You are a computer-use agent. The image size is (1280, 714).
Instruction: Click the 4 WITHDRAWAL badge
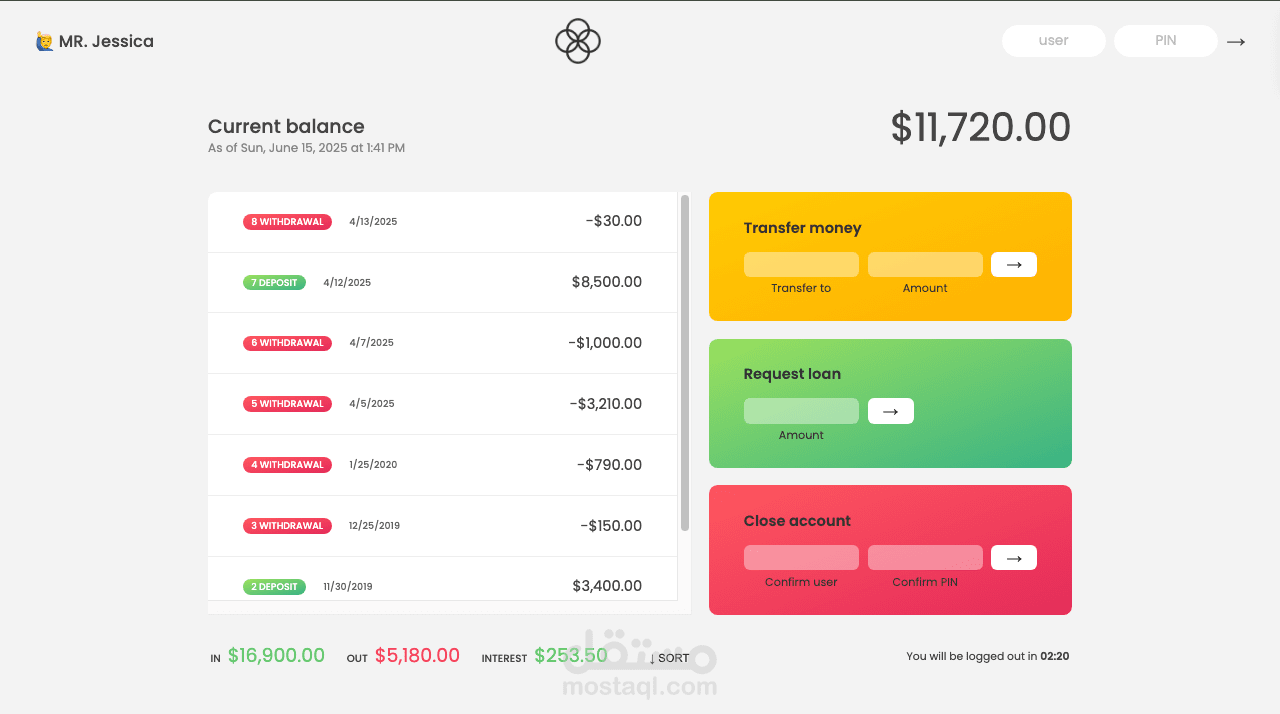pyautogui.click(x=287, y=465)
